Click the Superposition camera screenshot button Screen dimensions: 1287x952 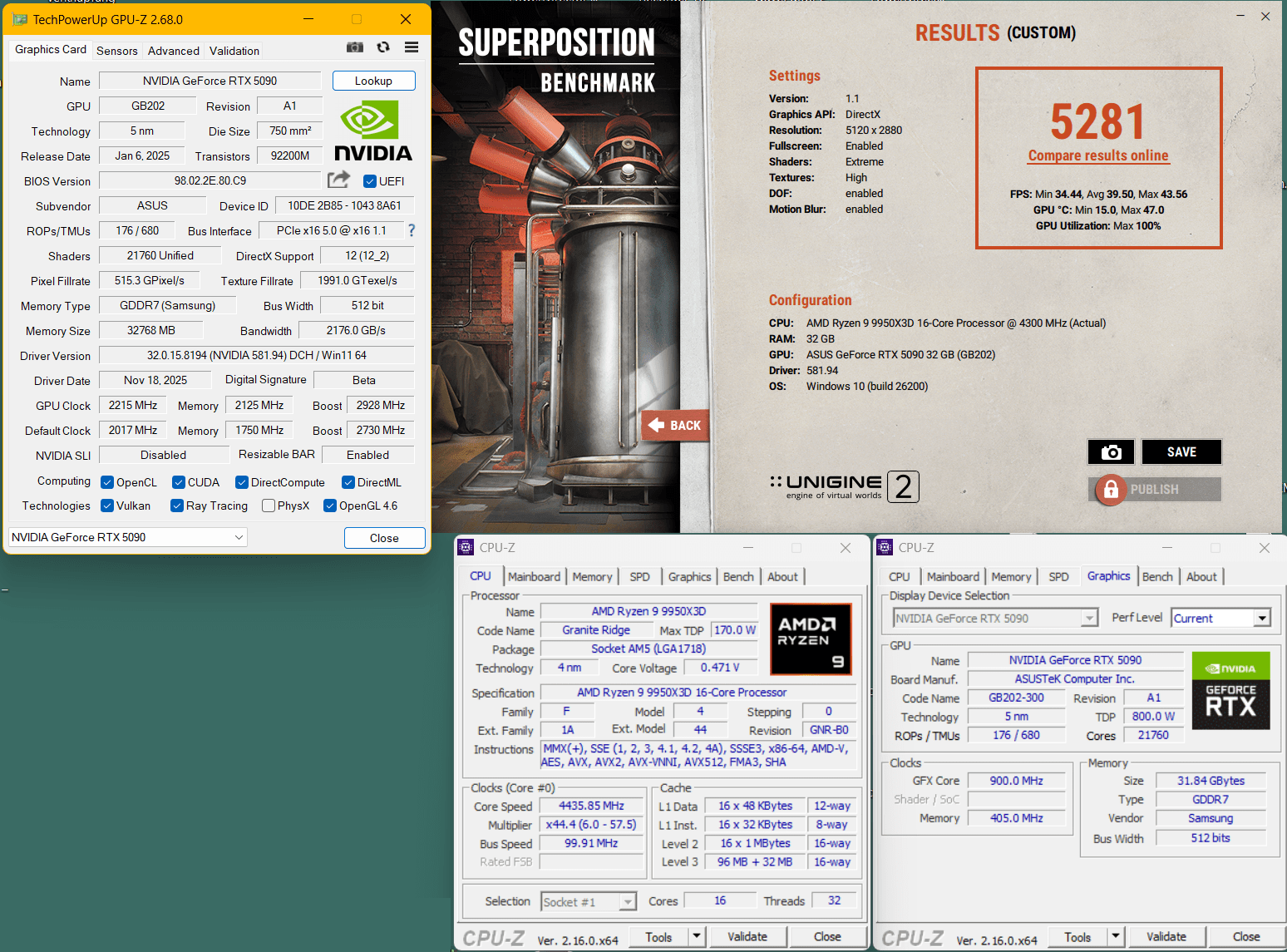pyautogui.click(x=1111, y=452)
